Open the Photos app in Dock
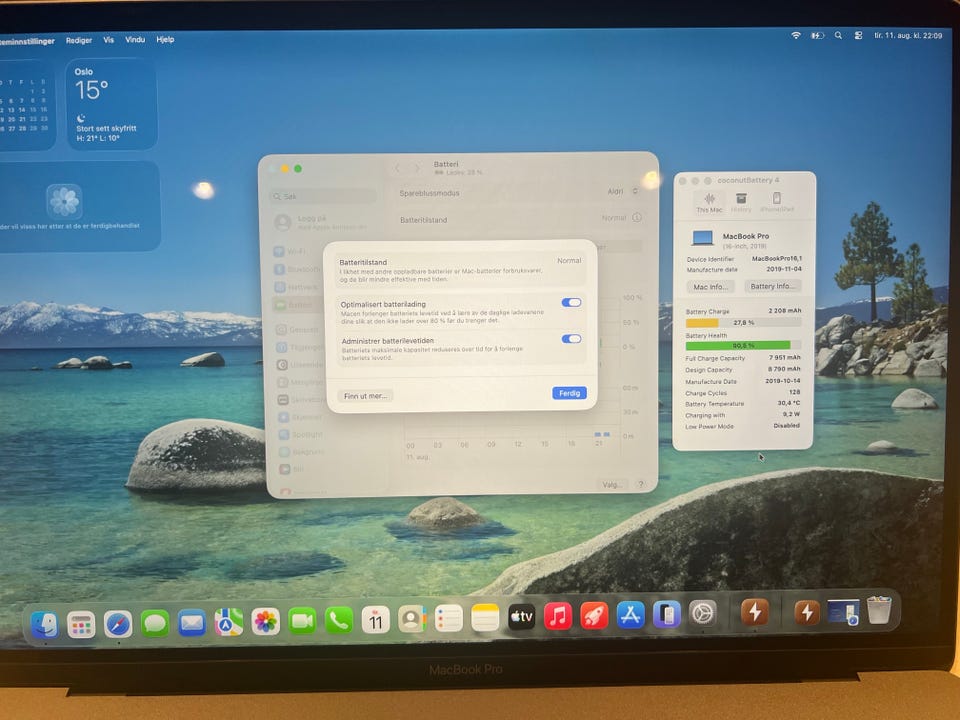 (x=265, y=621)
